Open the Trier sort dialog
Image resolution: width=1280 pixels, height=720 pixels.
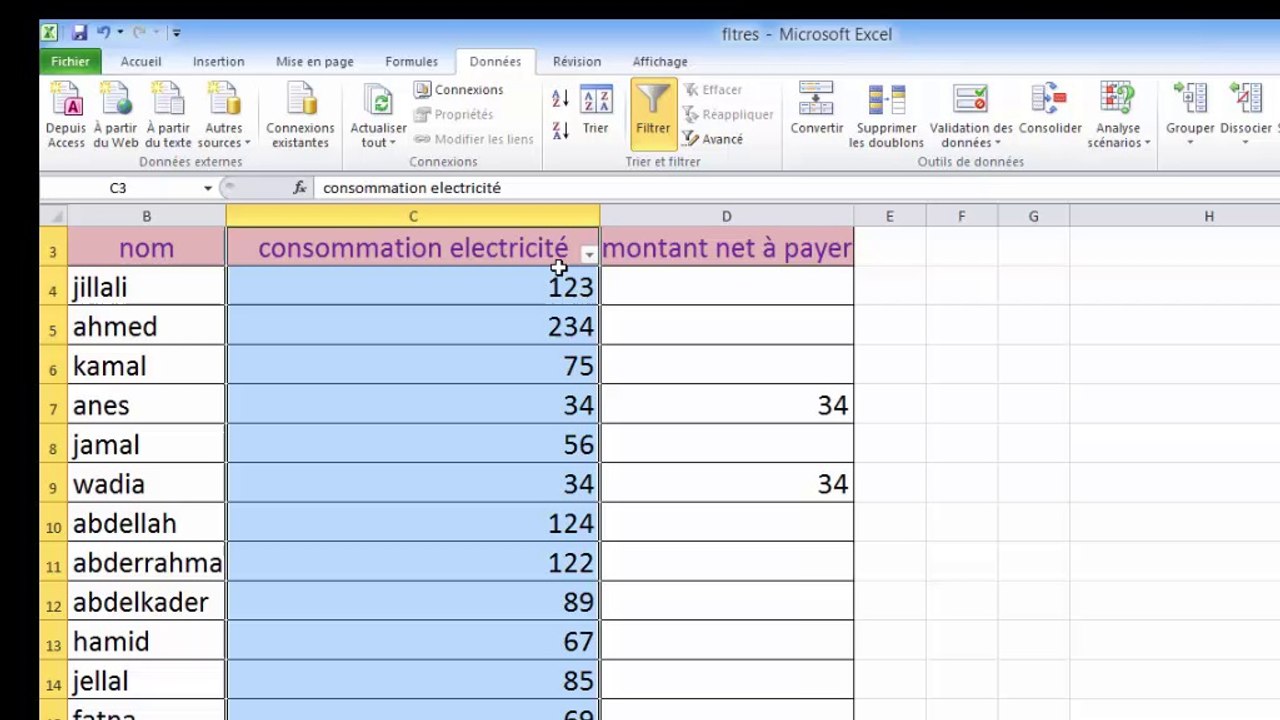click(x=596, y=110)
